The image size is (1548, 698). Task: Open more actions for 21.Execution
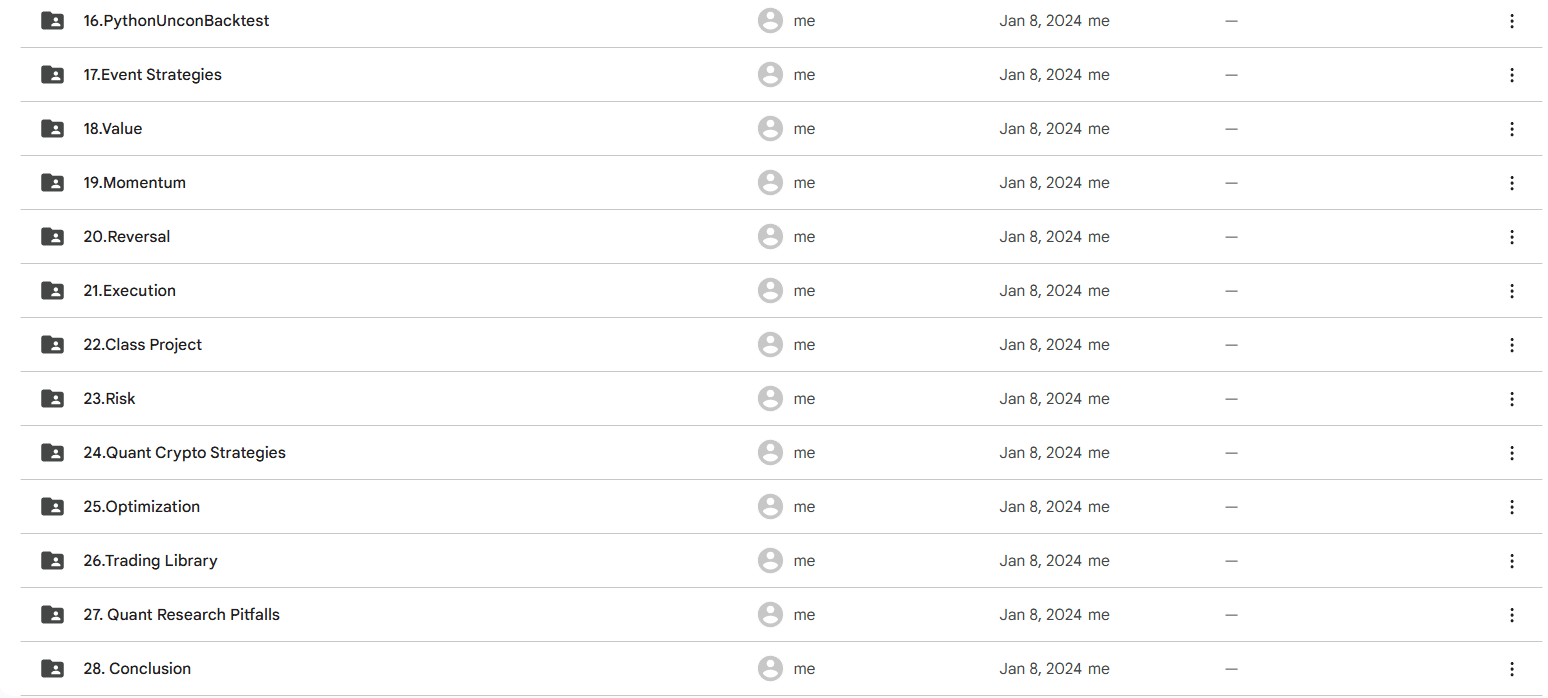pos(1511,291)
